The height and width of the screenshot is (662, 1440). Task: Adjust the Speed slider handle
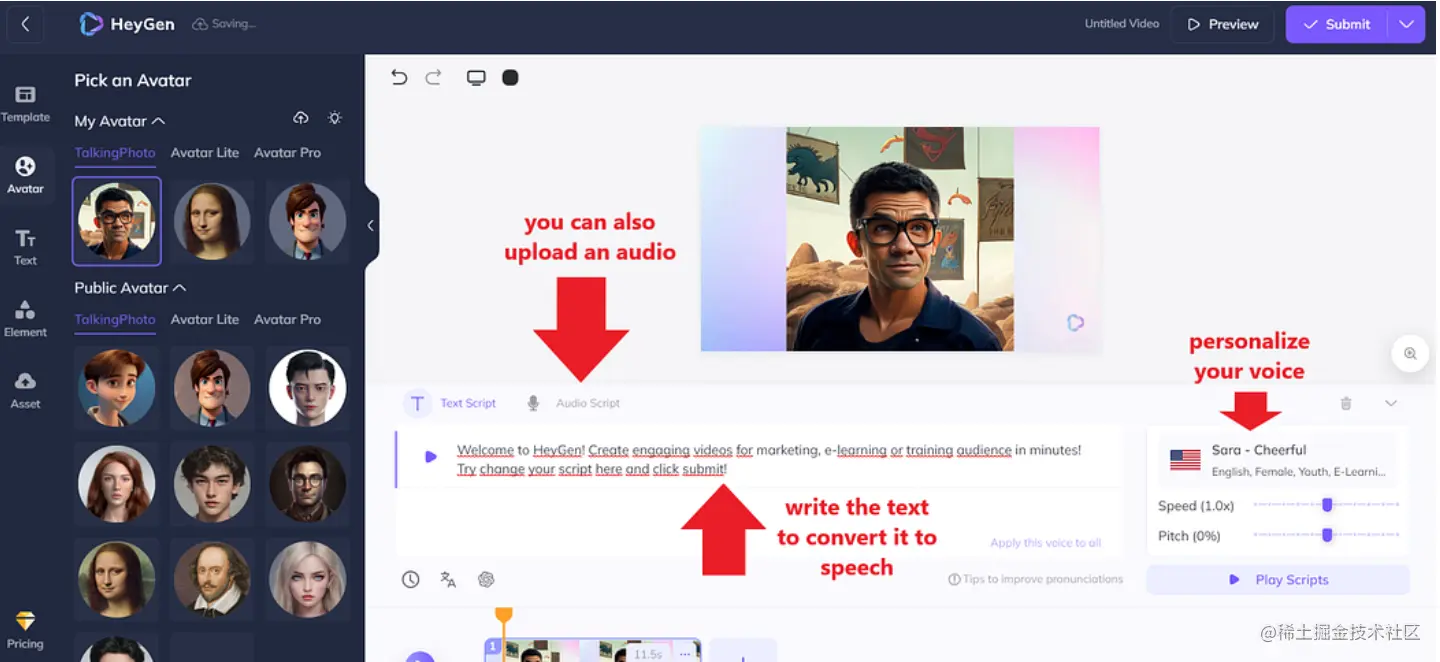tap(1327, 505)
